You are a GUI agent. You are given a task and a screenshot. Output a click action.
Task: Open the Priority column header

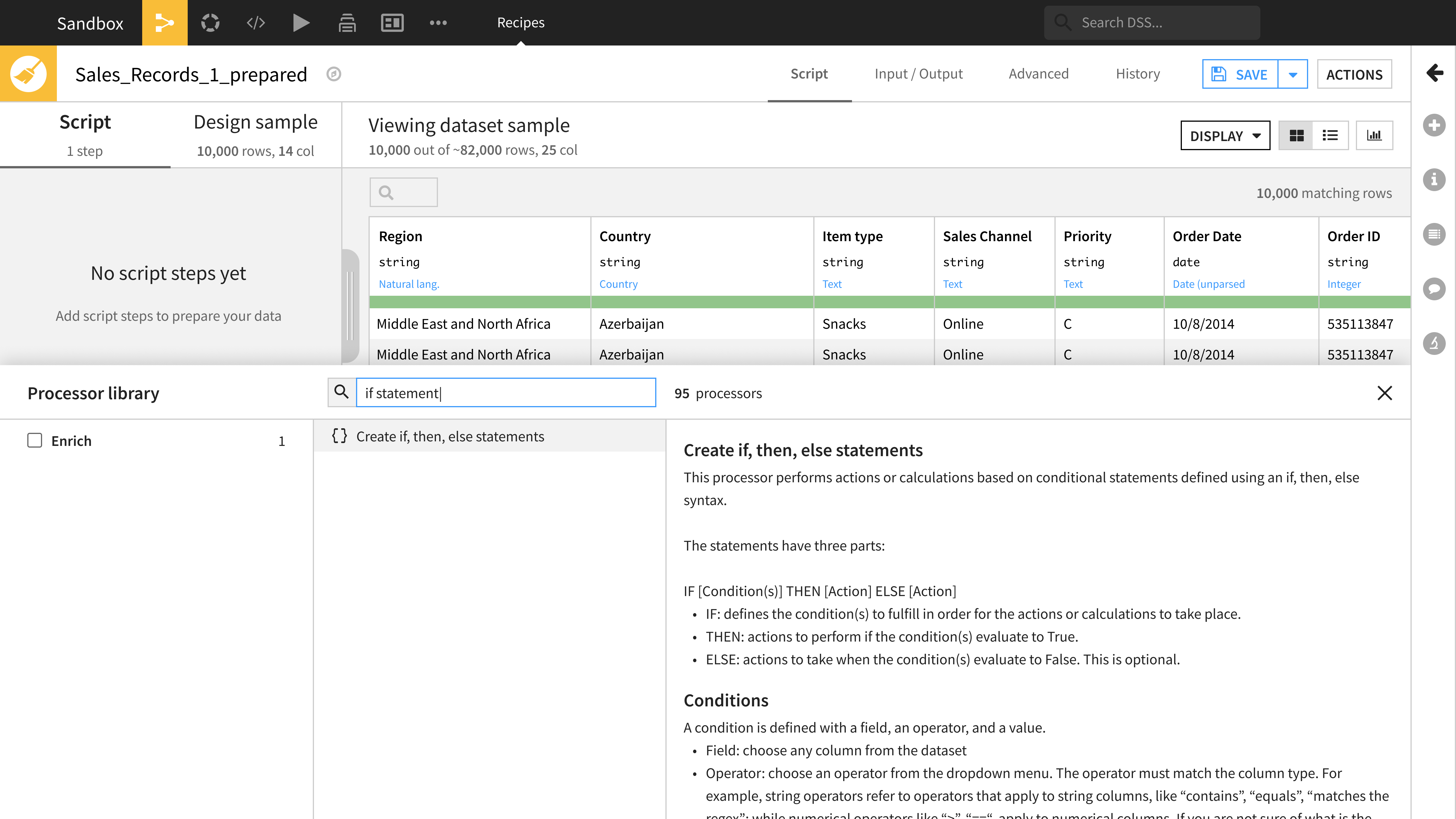1087,236
